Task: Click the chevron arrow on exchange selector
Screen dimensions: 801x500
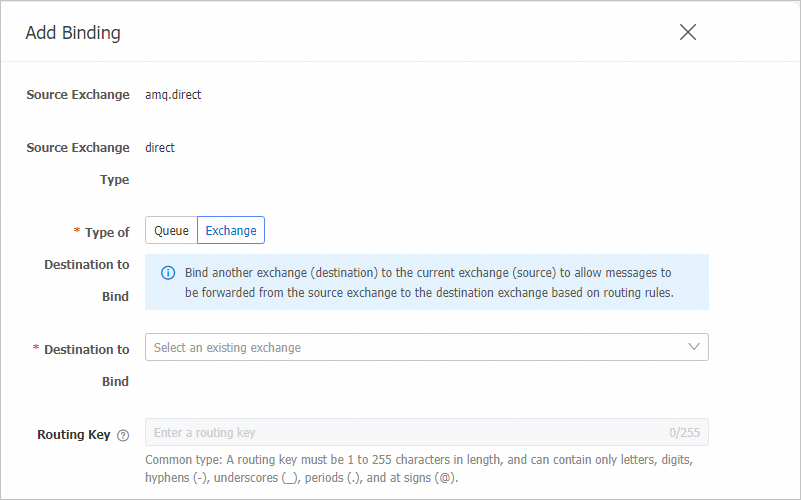Action: (x=694, y=347)
